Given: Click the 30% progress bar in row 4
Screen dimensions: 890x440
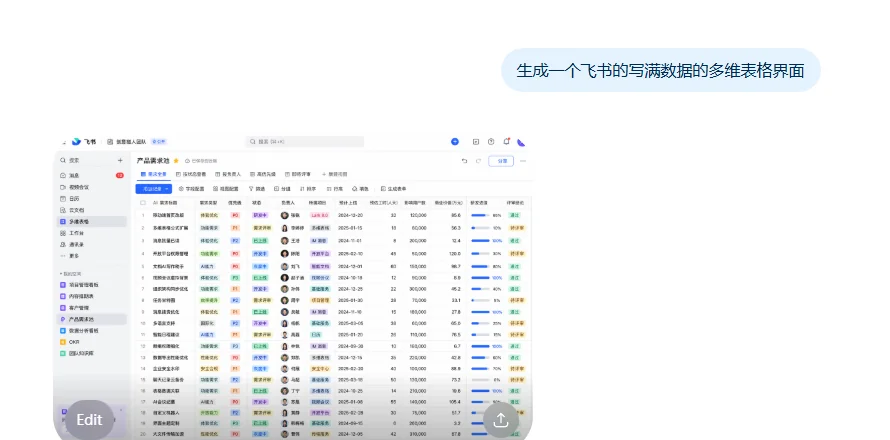Looking at the screenshot, I should pyautogui.click(x=480, y=254).
